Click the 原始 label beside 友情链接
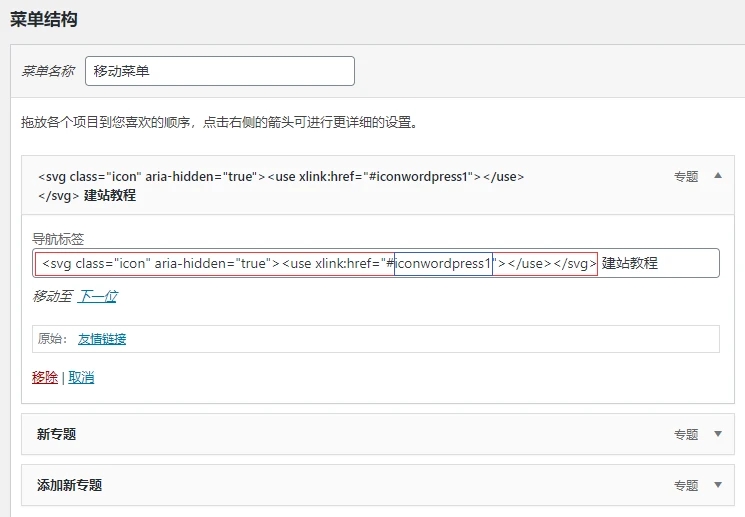The height and width of the screenshot is (517, 745). [52, 339]
